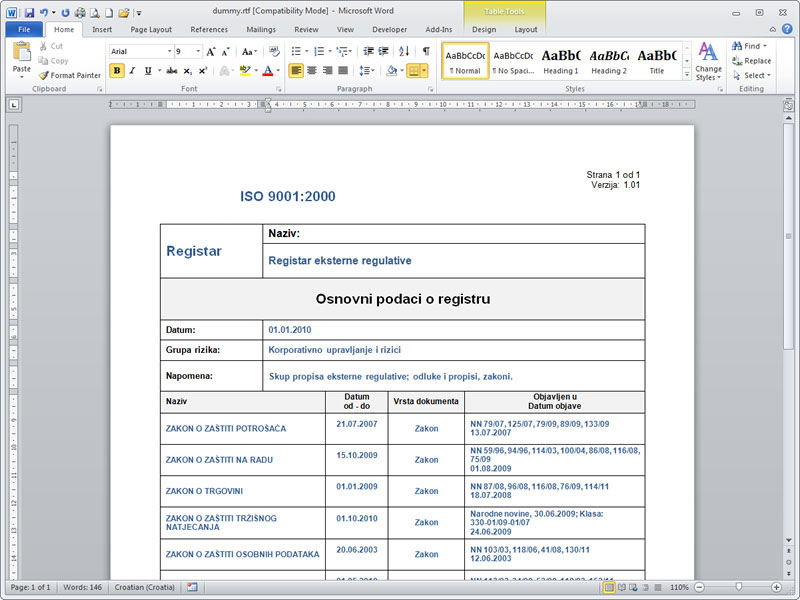Image resolution: width=800 pixels, height=600 pixels.
Task: Open Change Case dropdown
Action: point(249,52)
